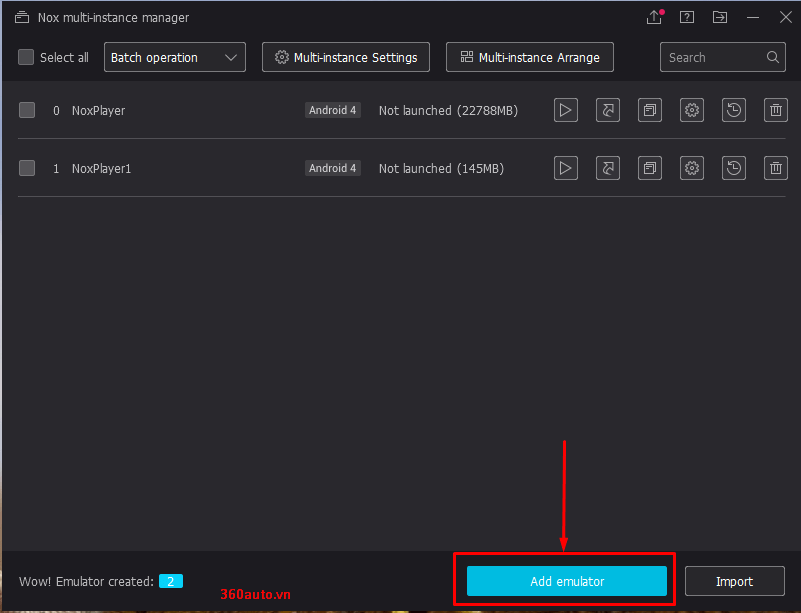Image resolution: width=801 pixels, height=613 pixels.
Task: Open backup and restore for NoxPlayer1 instance
Action: click(x=734, y=168)
